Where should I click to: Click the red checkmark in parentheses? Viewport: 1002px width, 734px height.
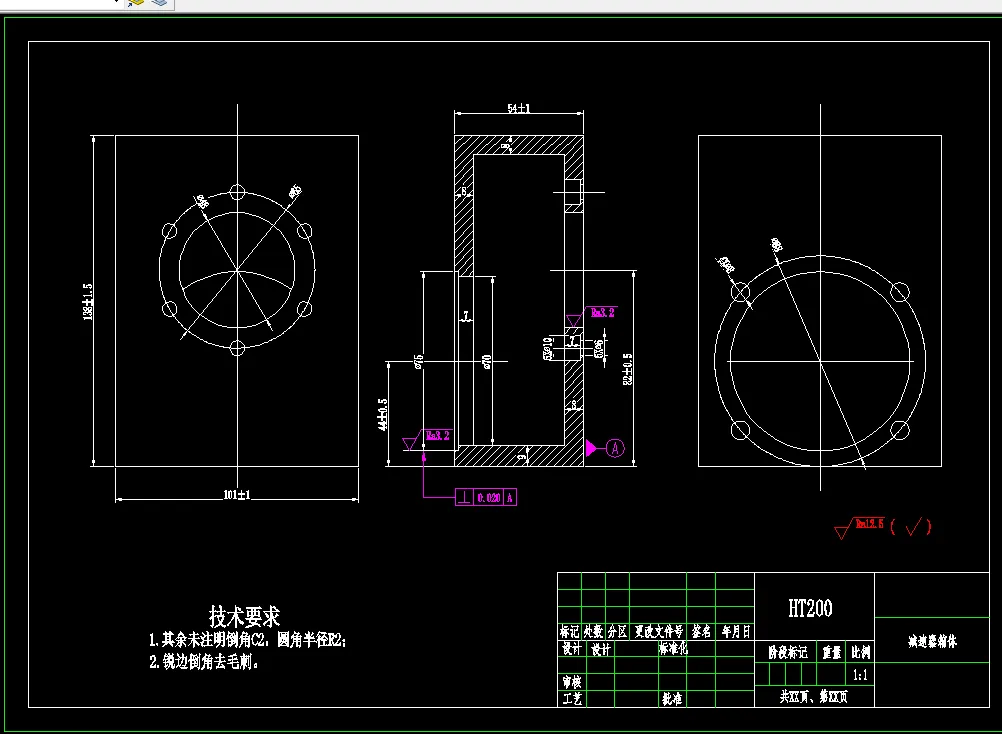(x=914, y=526)
